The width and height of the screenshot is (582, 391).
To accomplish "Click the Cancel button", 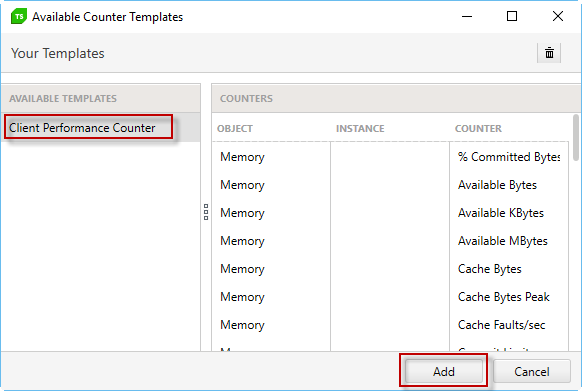I will click(x=532, y=371).
